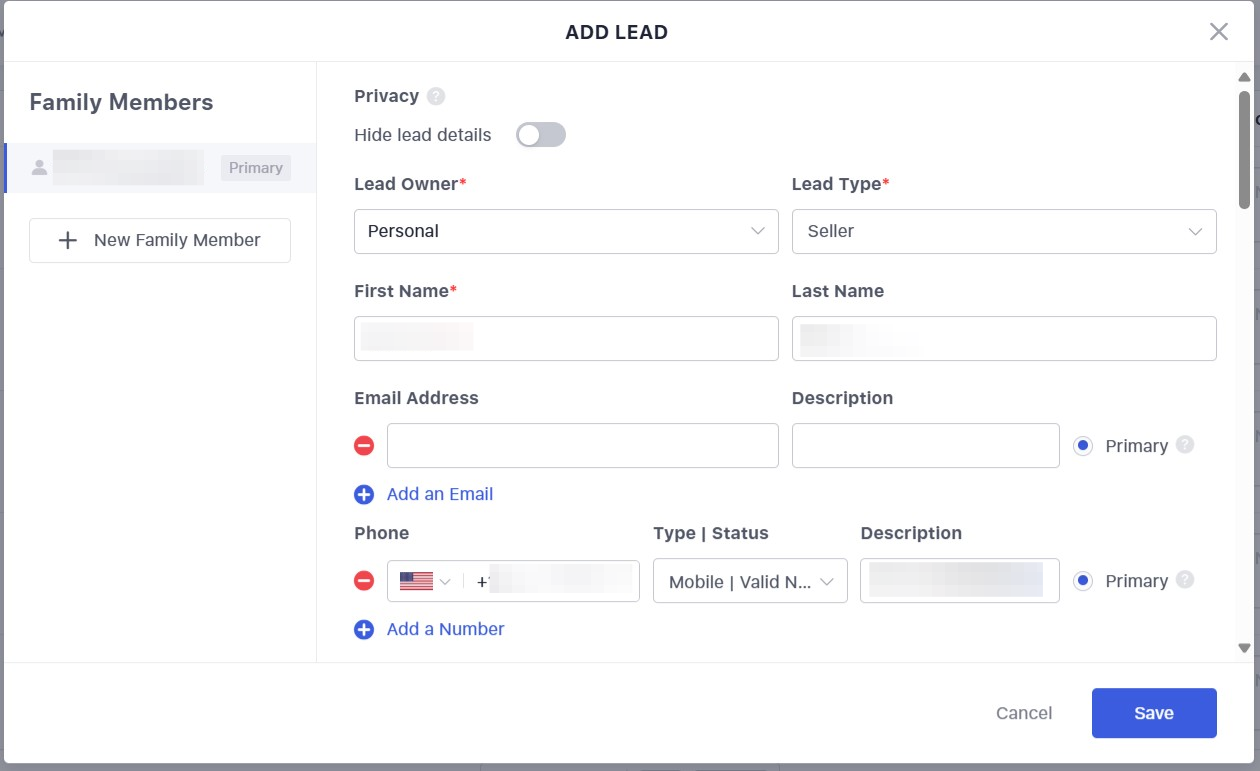Select Primary for the phone number

(x=1082, y=580)
